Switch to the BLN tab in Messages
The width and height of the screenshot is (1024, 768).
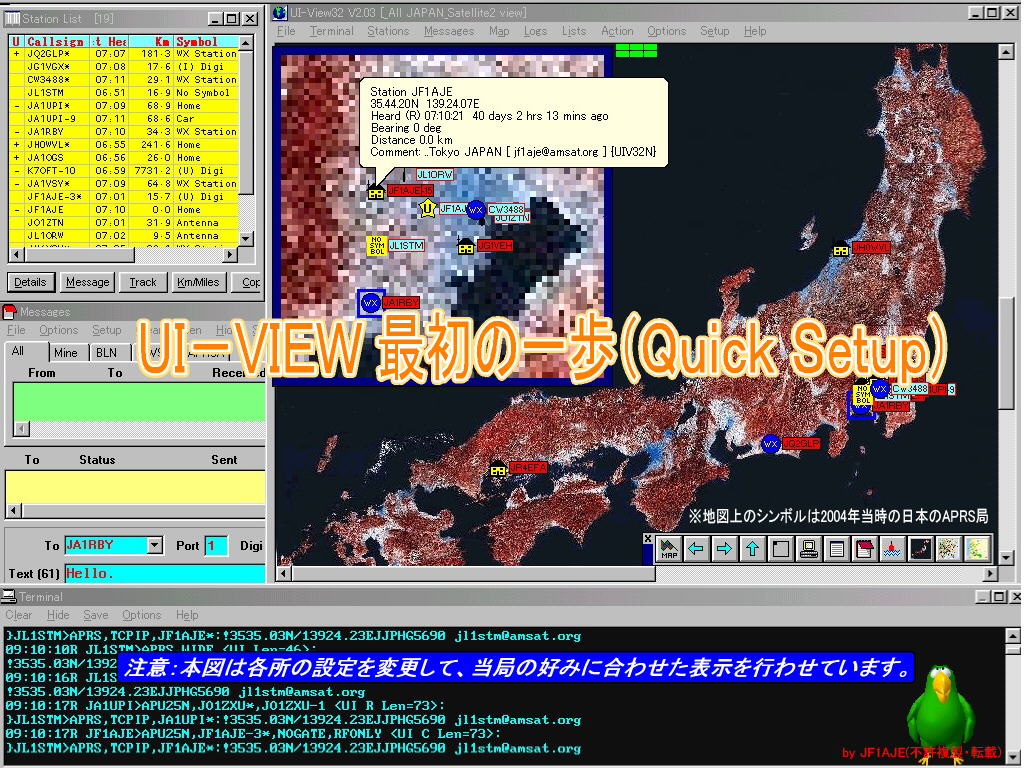pyautogui.click(x=106, y=353)
